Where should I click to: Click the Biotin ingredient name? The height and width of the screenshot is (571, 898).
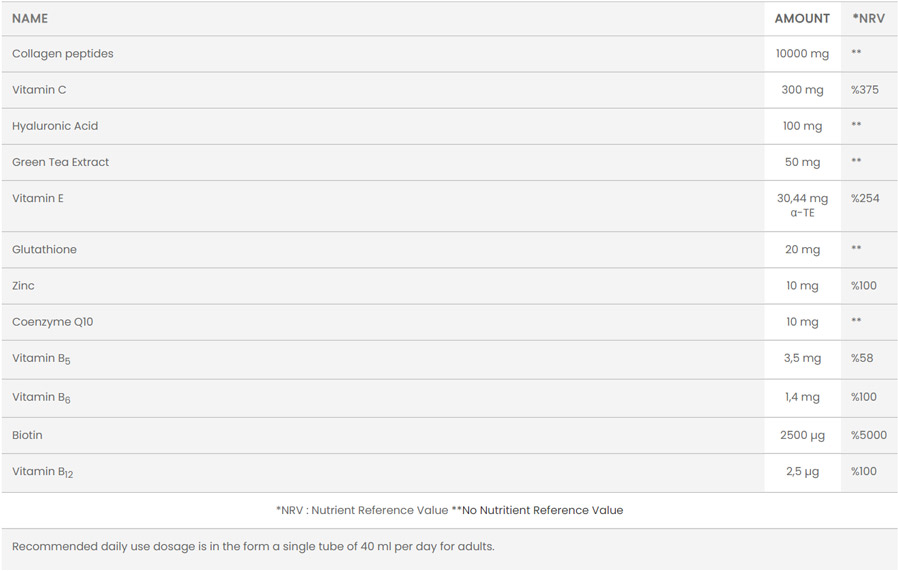tap(27, 435)
